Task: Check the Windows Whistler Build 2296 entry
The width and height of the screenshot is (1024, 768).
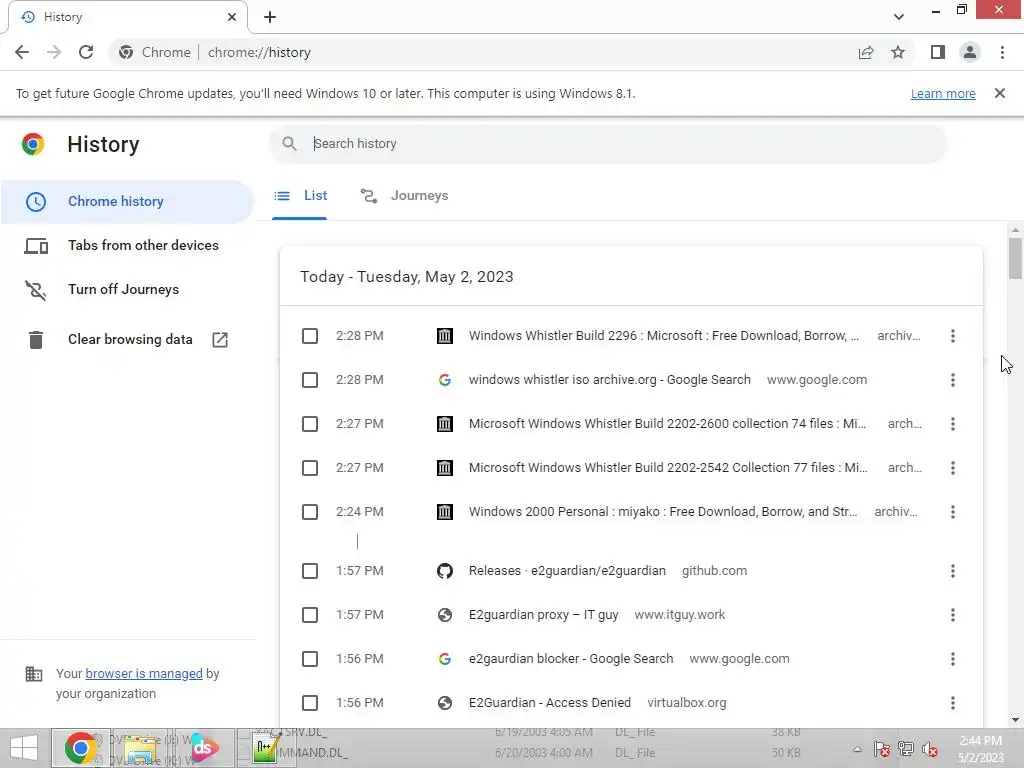Action: point(310,336)
